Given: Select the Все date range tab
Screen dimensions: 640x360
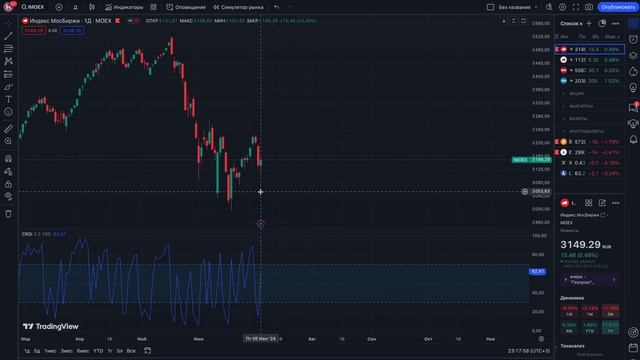Looking at the screenshot, I should tap(131, 351).
